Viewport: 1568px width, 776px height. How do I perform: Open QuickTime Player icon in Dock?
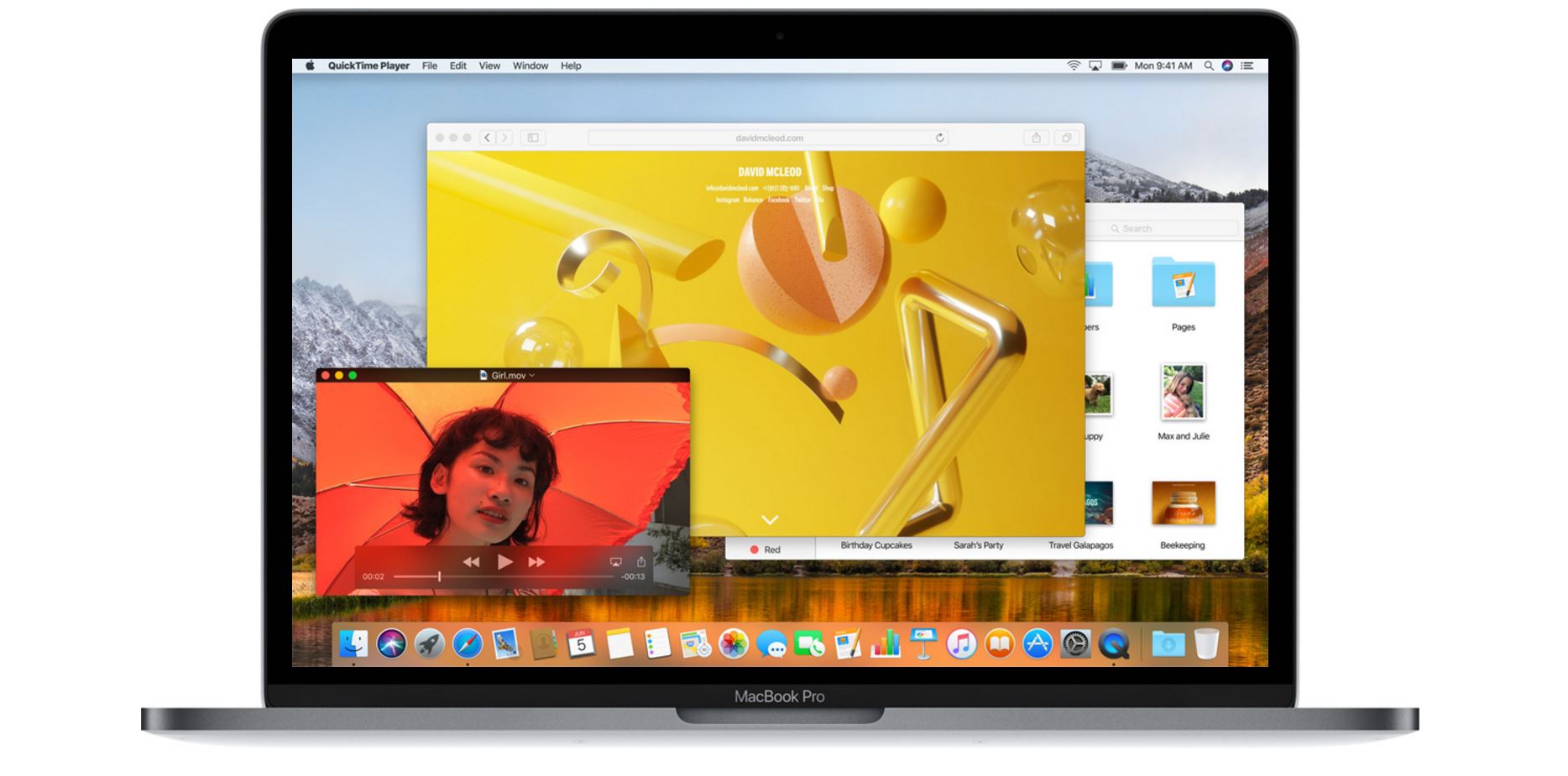pyautogui.click(x=1114, y=644)
